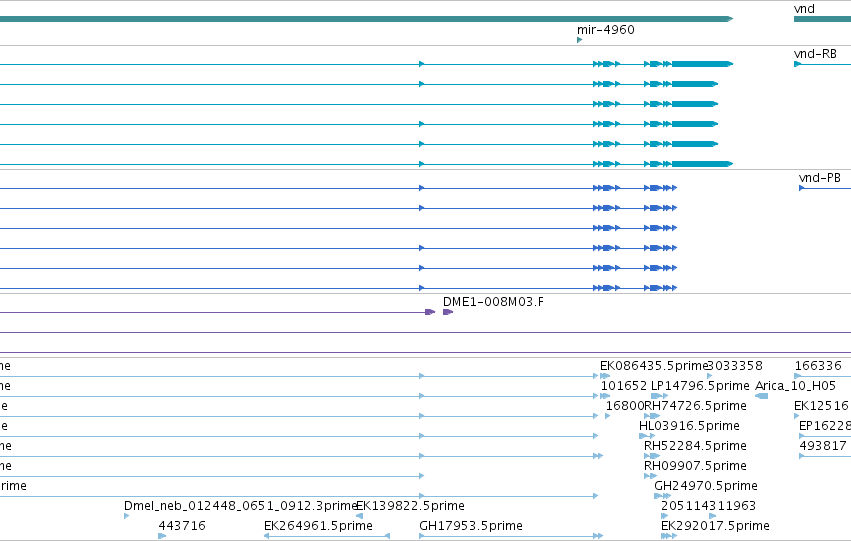Select the LP14796.5prime EST label
851x541 pixels.
point(700,386)
